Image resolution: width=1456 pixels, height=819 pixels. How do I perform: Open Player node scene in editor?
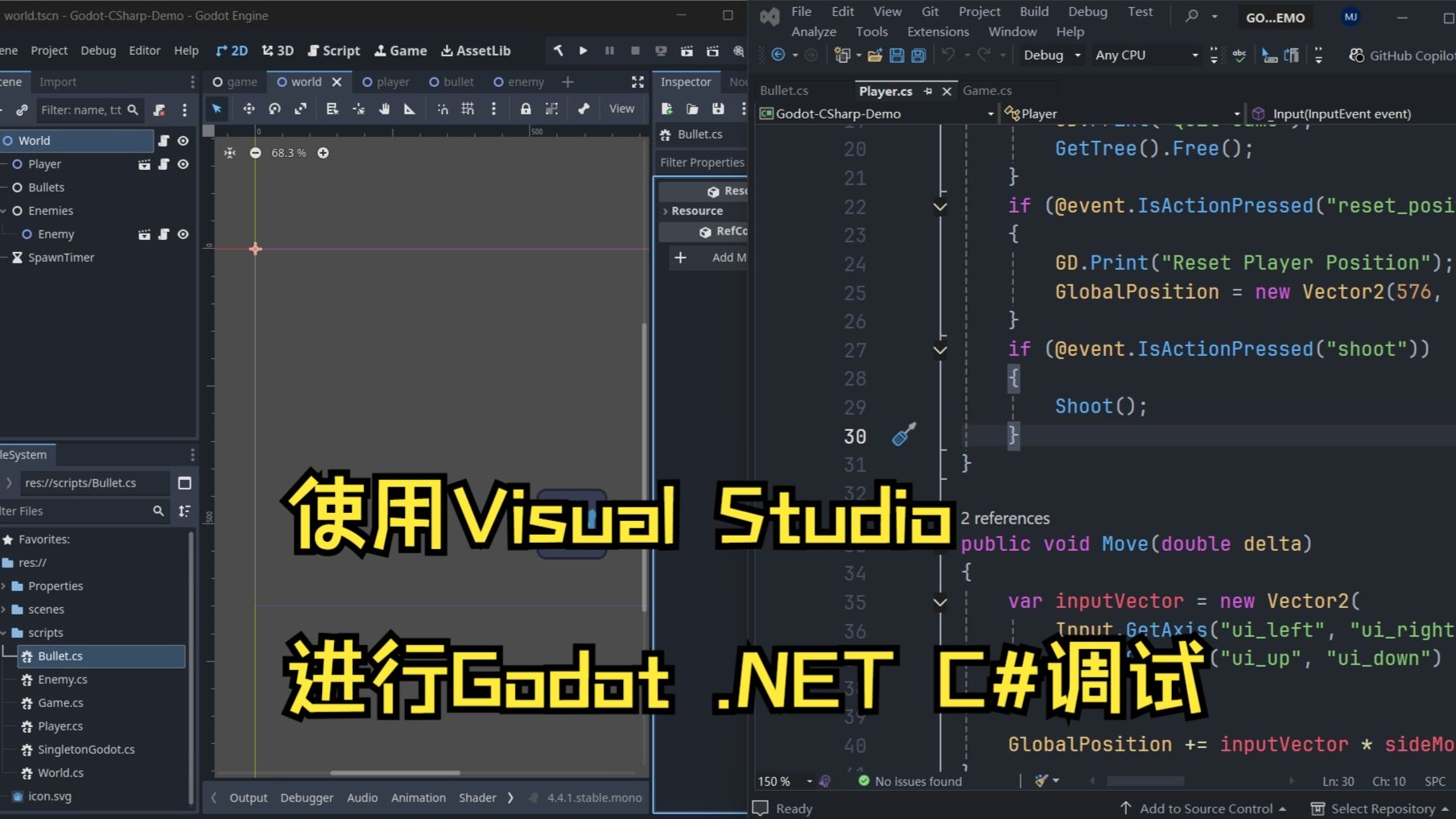click(x=144, y=164)
